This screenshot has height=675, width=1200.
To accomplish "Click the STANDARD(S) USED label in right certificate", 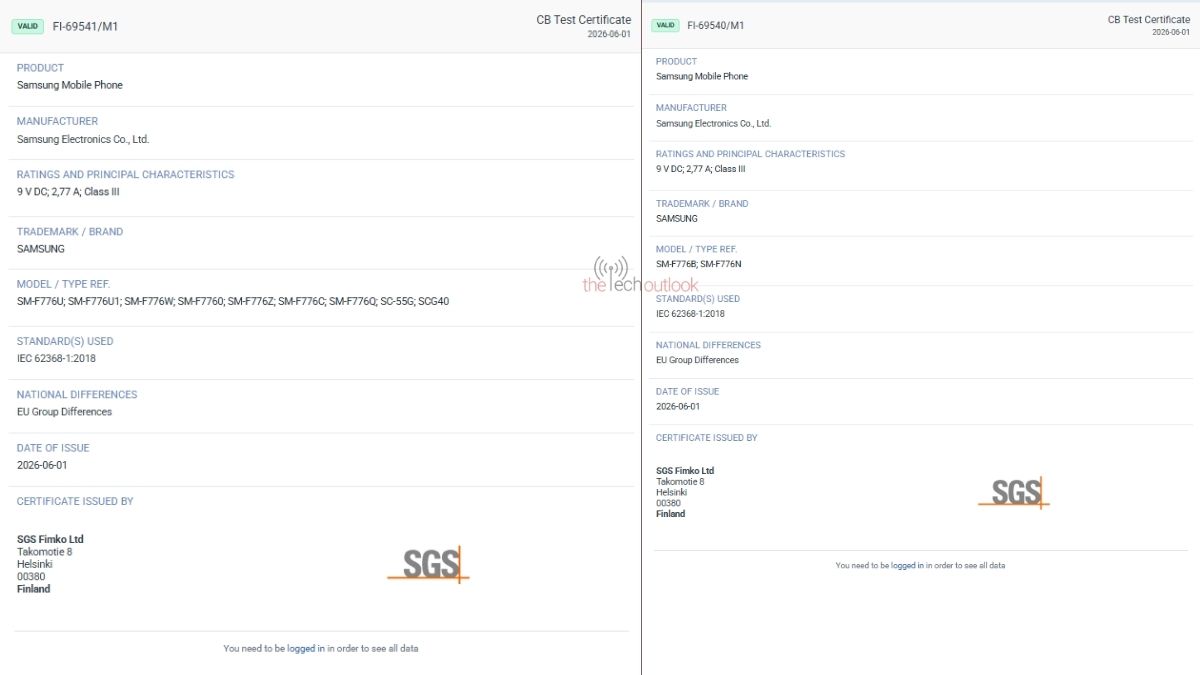I will [x=698, y=299].
